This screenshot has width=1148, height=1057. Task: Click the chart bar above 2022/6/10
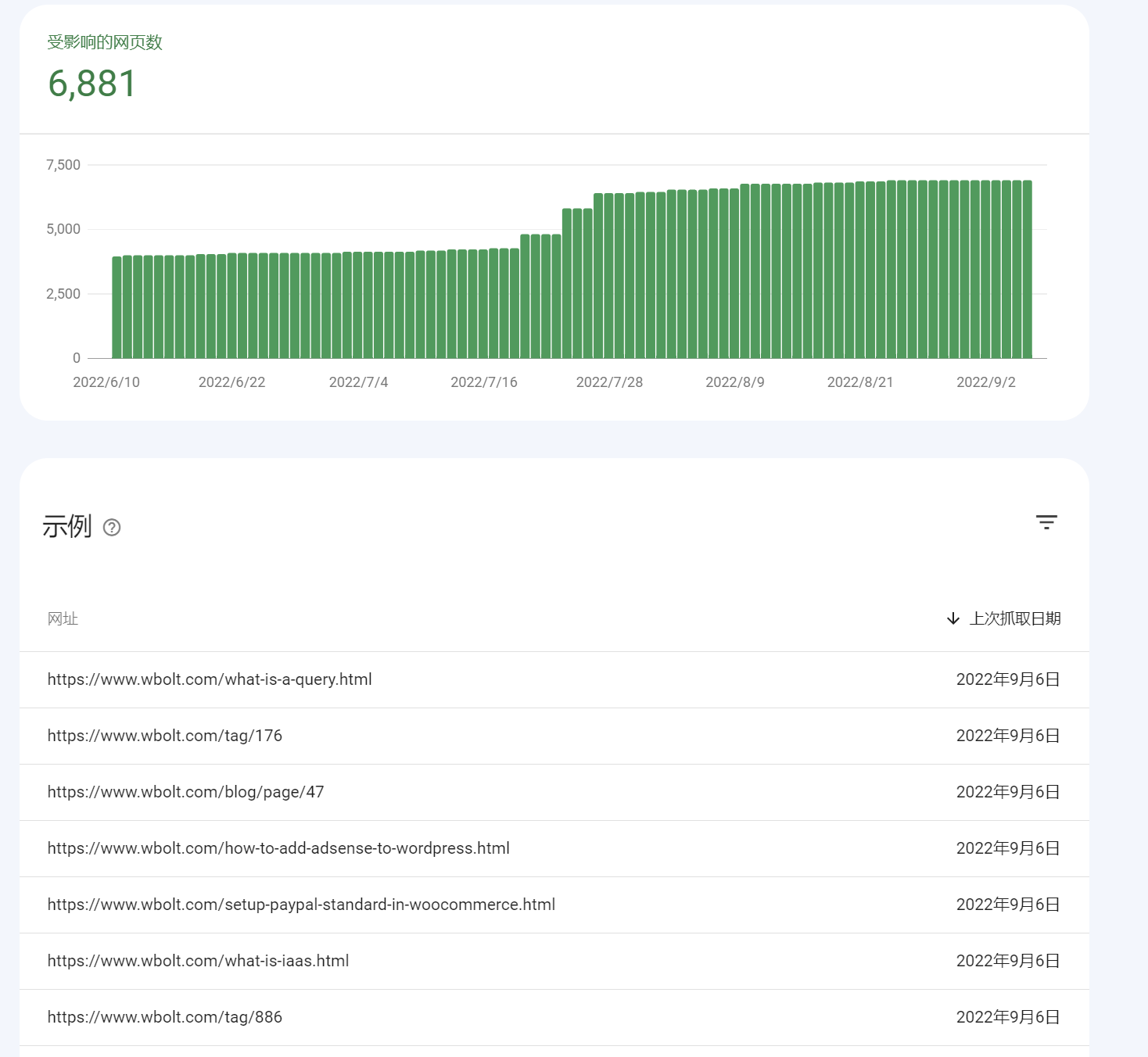tap(117, 307)
